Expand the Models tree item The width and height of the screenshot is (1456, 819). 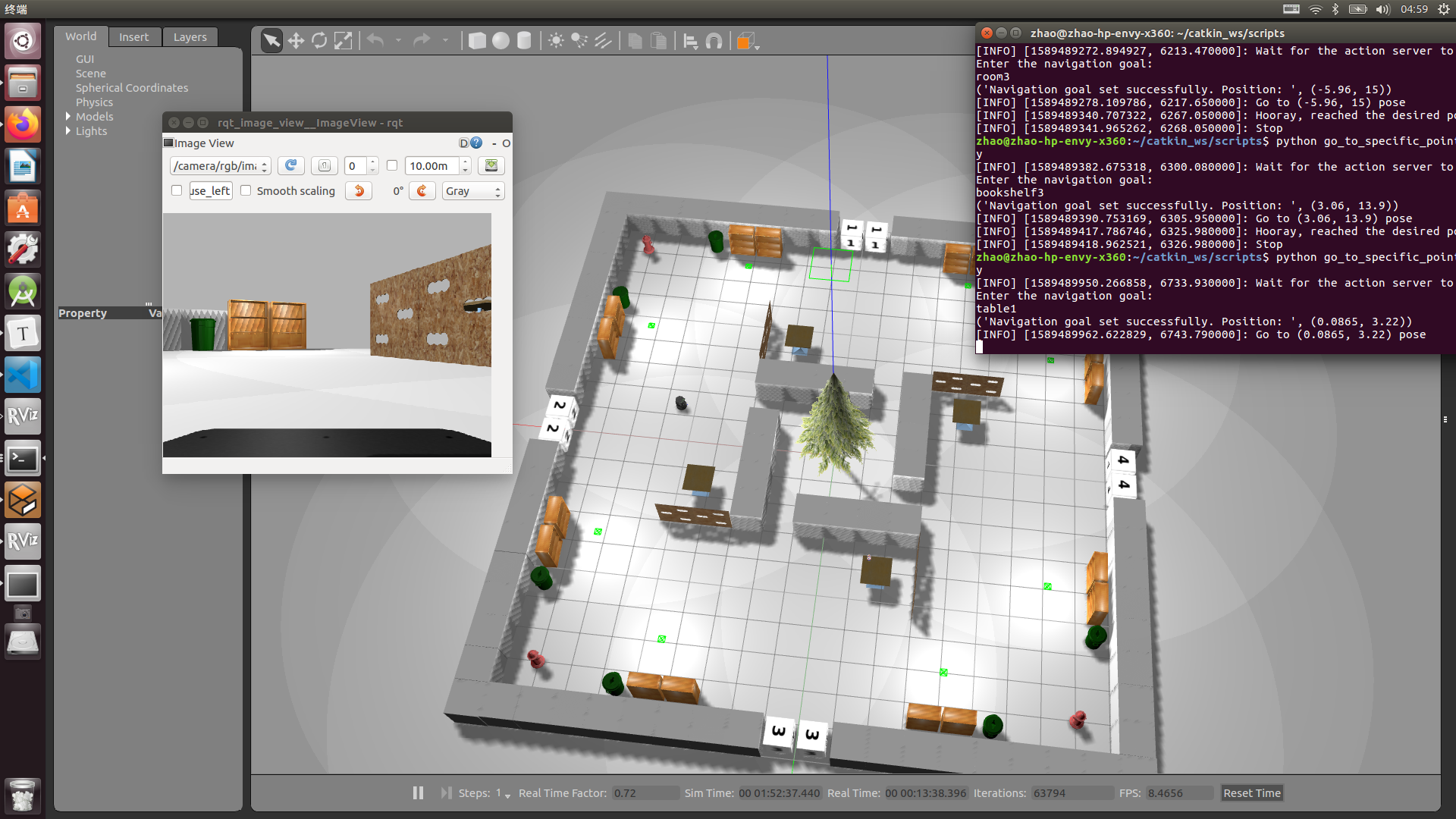(x=68, y=116)
